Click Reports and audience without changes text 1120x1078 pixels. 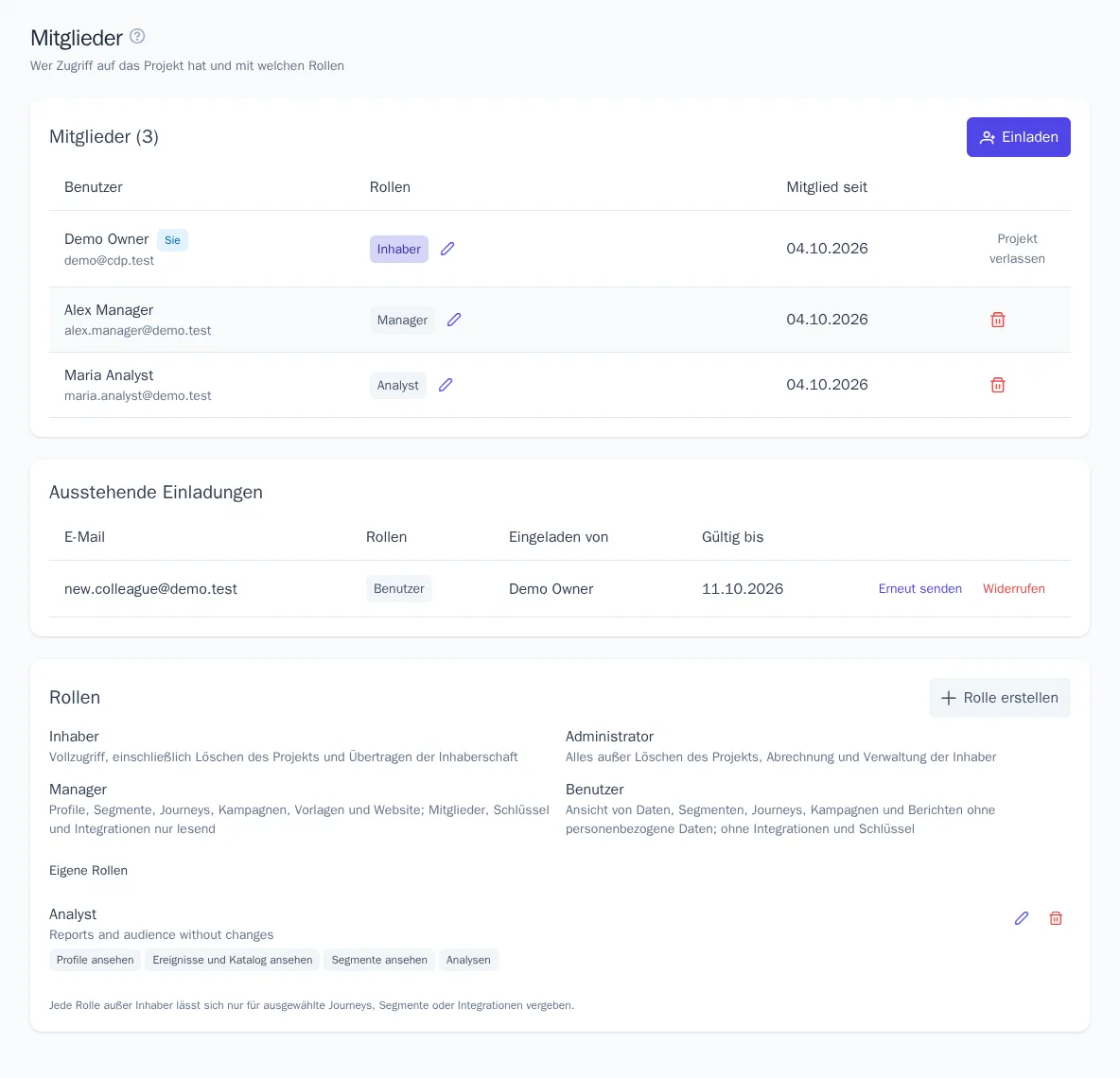[161, 934]
